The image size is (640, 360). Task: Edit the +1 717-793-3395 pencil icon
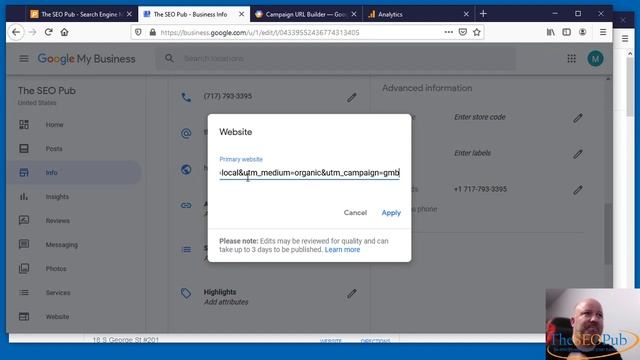578,190
